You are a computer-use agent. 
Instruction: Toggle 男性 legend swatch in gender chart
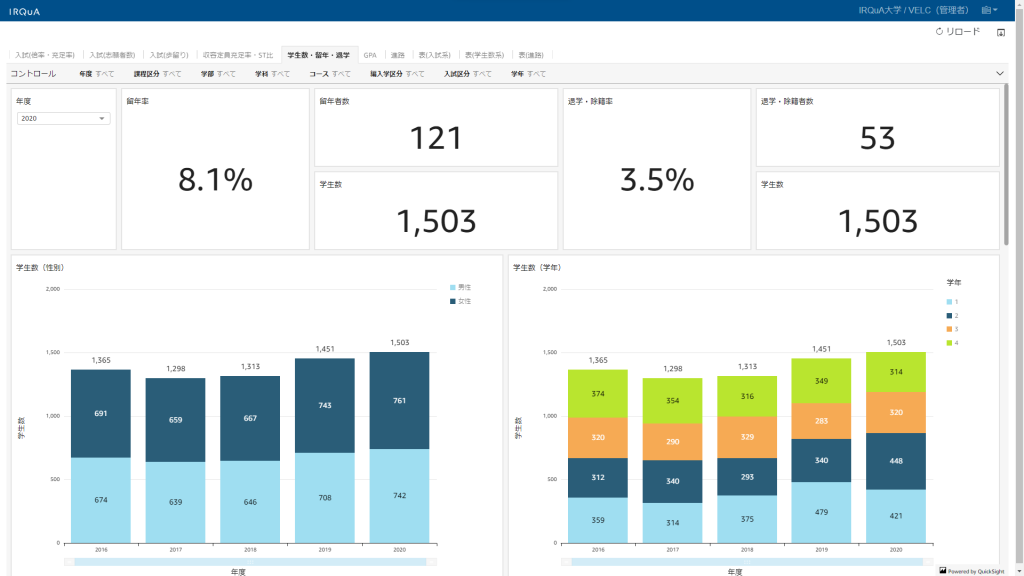coord(453,287)
